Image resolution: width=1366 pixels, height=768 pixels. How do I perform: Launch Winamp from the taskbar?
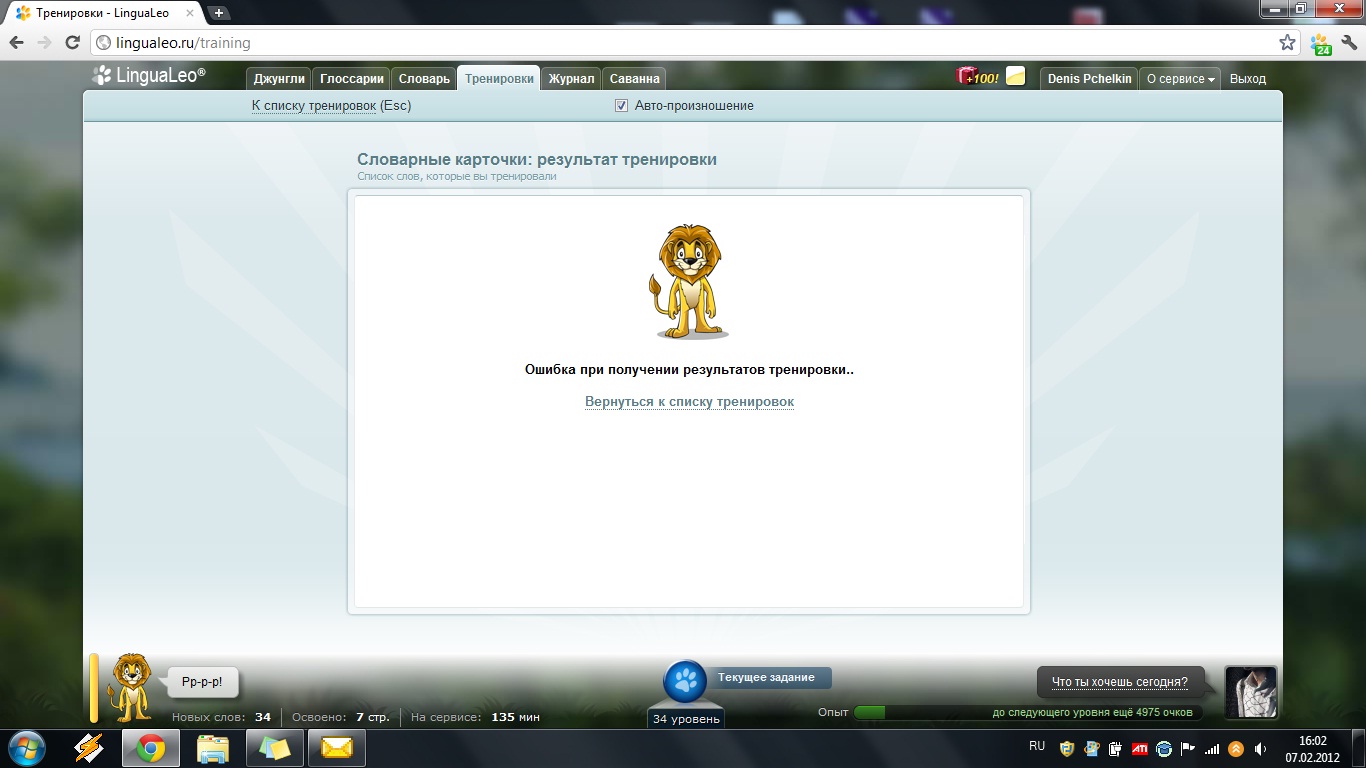pyautogui.click(x=91, y=748)
